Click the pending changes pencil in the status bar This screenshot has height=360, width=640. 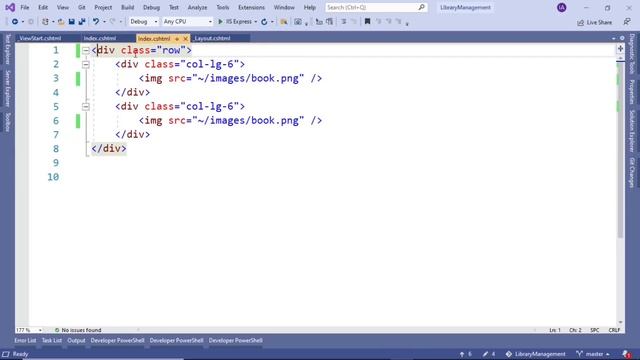[489, 354]
